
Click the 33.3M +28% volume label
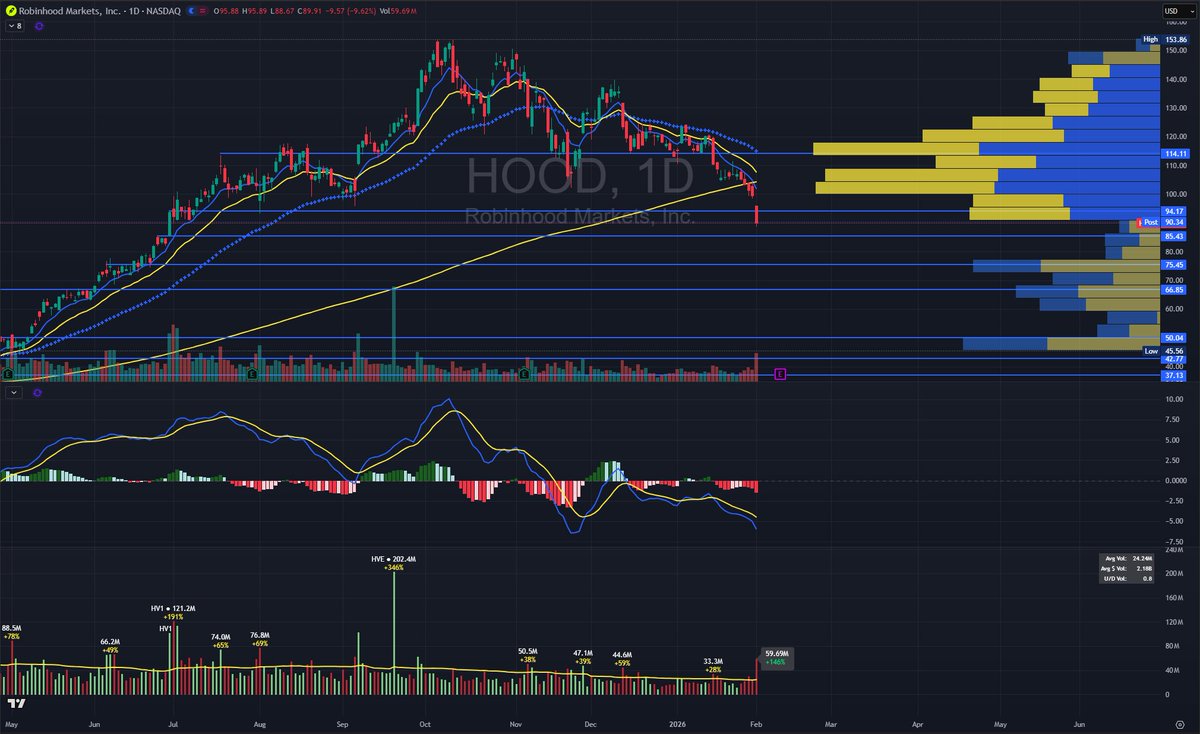click(713, 665)
